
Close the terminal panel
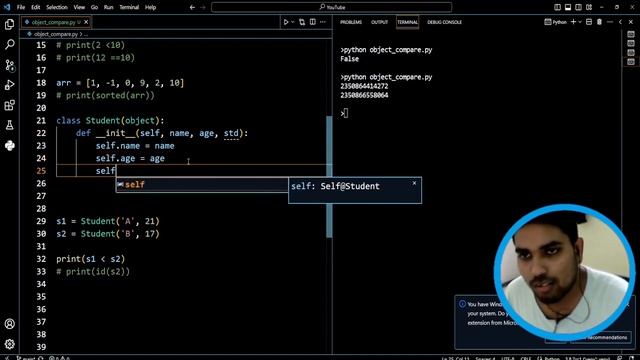point(631,22)
